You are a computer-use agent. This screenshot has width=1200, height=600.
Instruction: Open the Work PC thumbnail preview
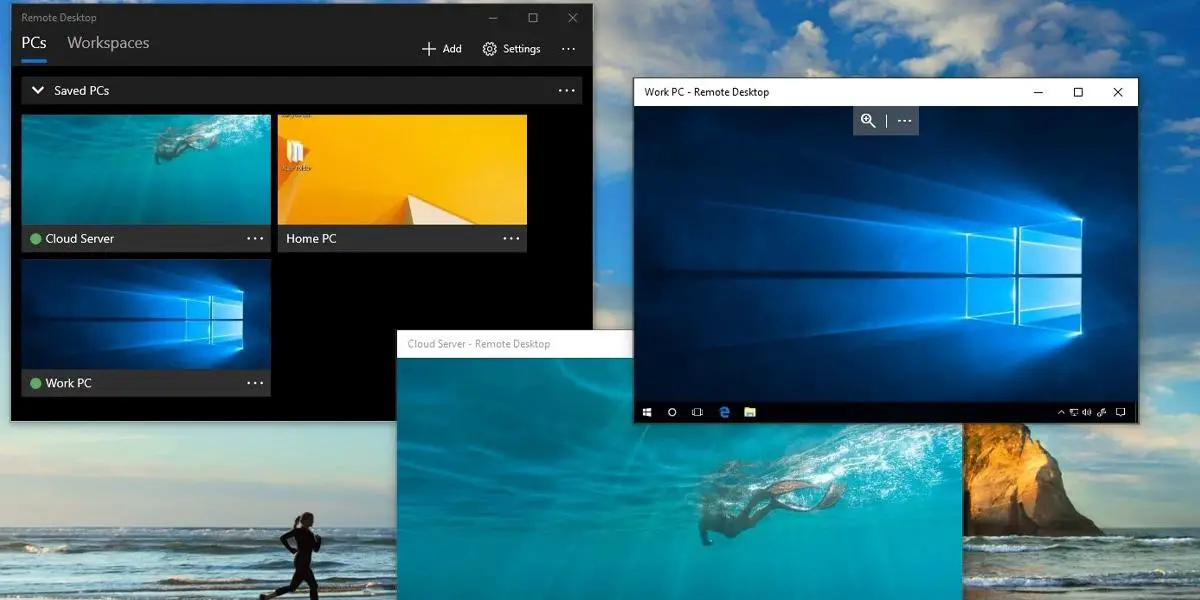point(146,315)
